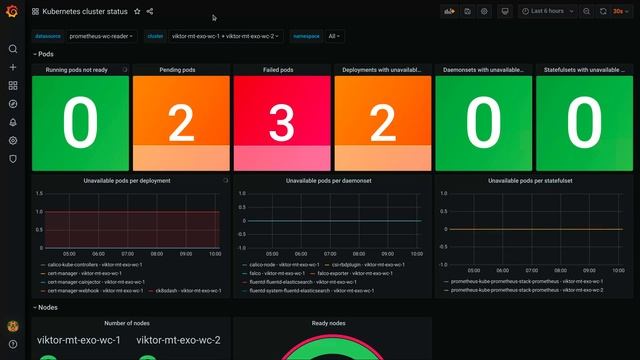Open Pending pods panel title menu
This screenshot has height=360, width=640.
177,70
